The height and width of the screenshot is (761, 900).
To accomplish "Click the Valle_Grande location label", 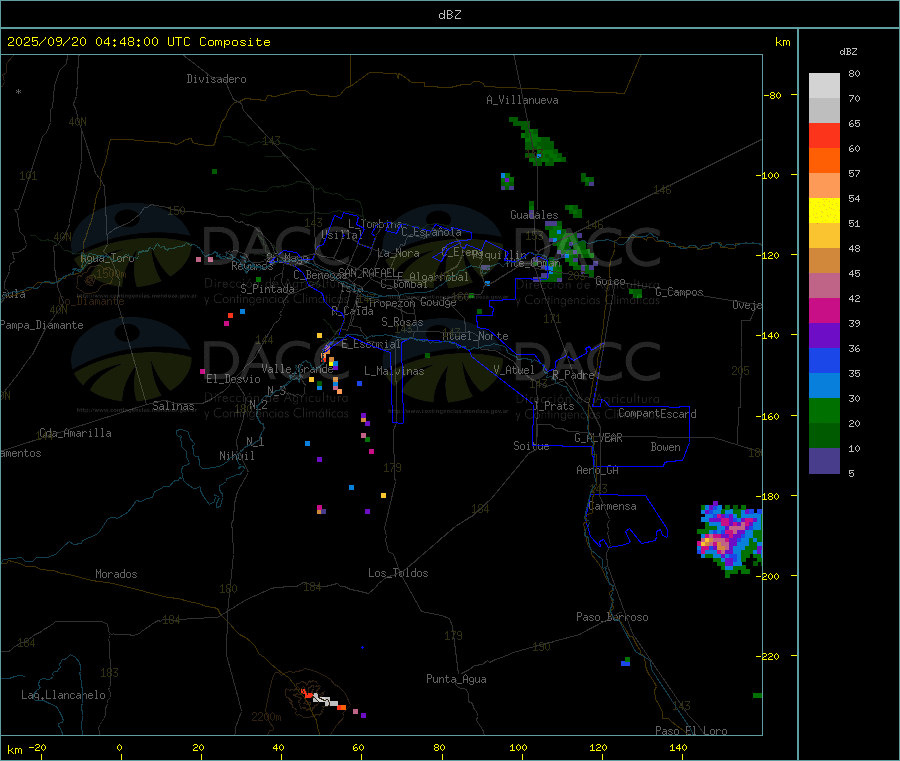I will click(297, 369).
